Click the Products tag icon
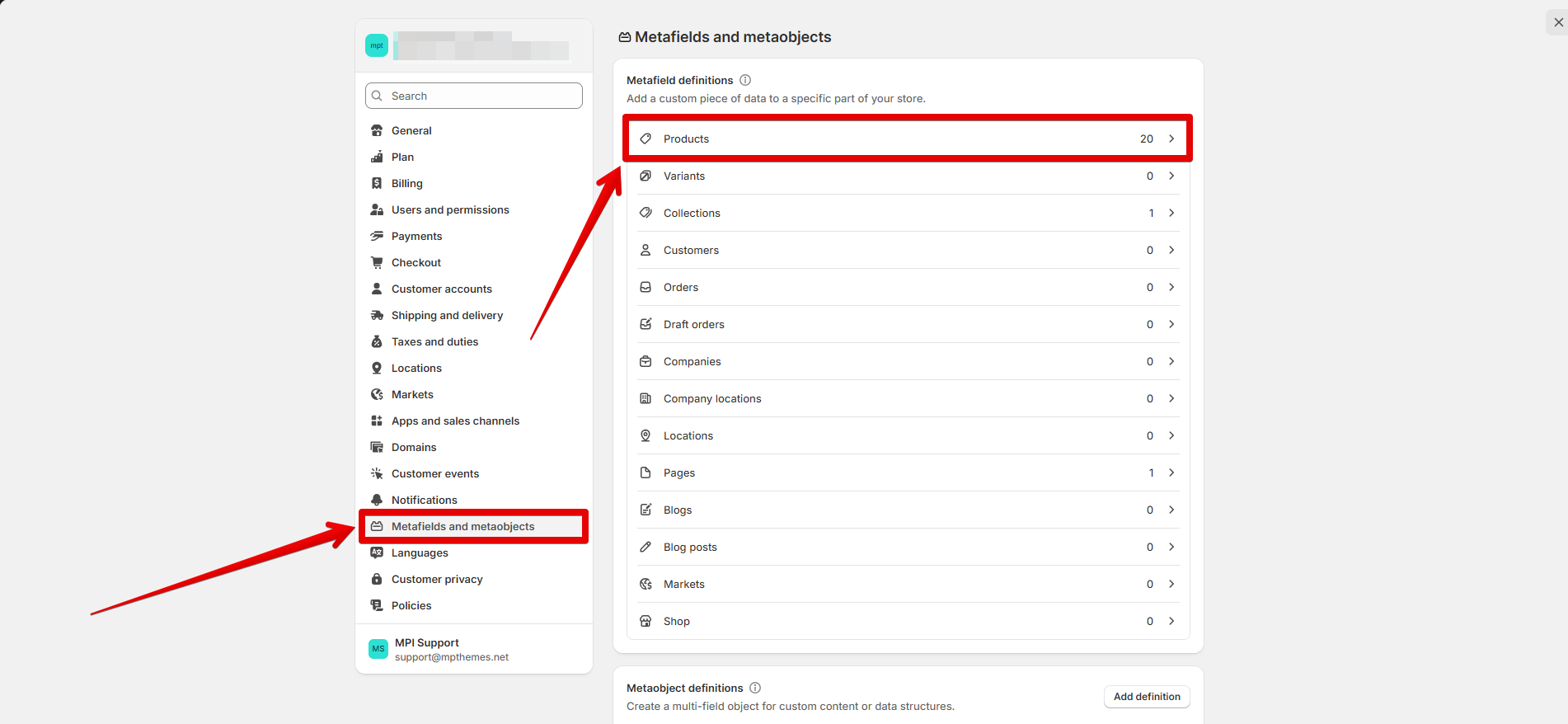This screenshot has width=1568, height=724. point(646,139)
